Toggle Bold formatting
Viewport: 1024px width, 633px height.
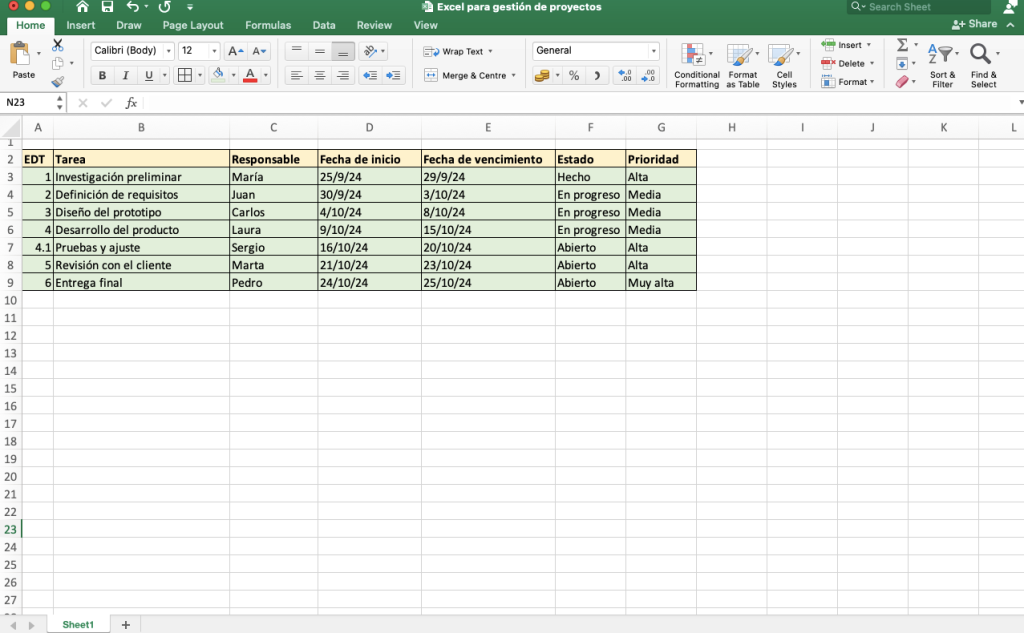(x=102, y=75)
